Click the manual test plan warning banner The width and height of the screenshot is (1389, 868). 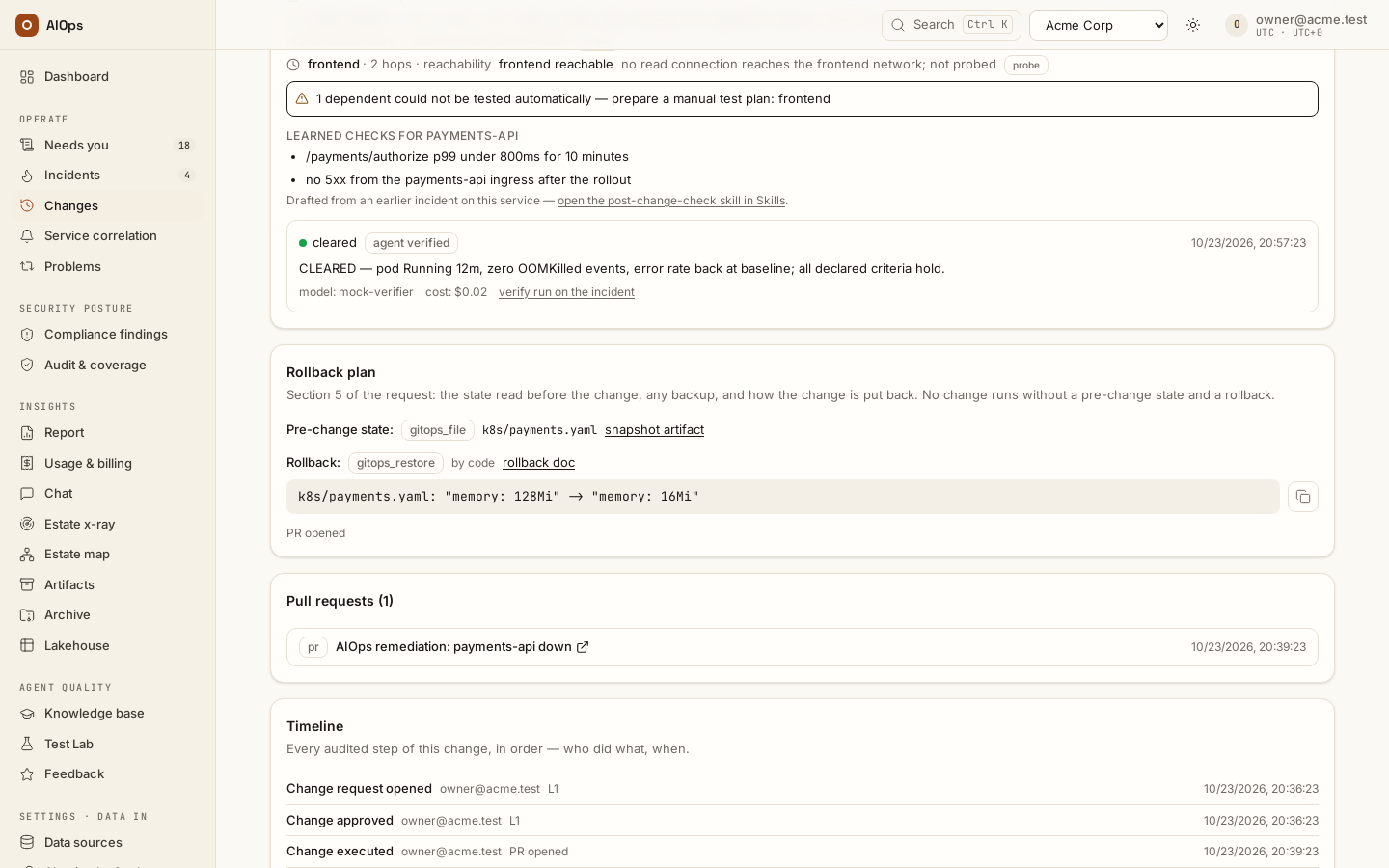(803, 99)
